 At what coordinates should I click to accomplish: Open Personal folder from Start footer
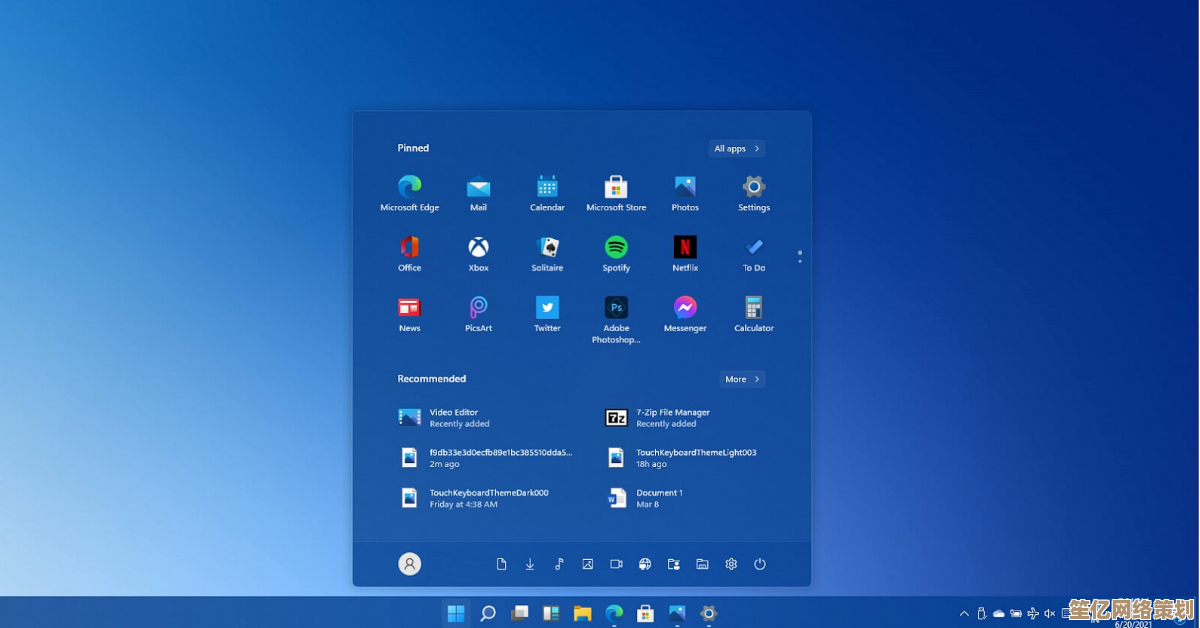click(x=674, y=564)
